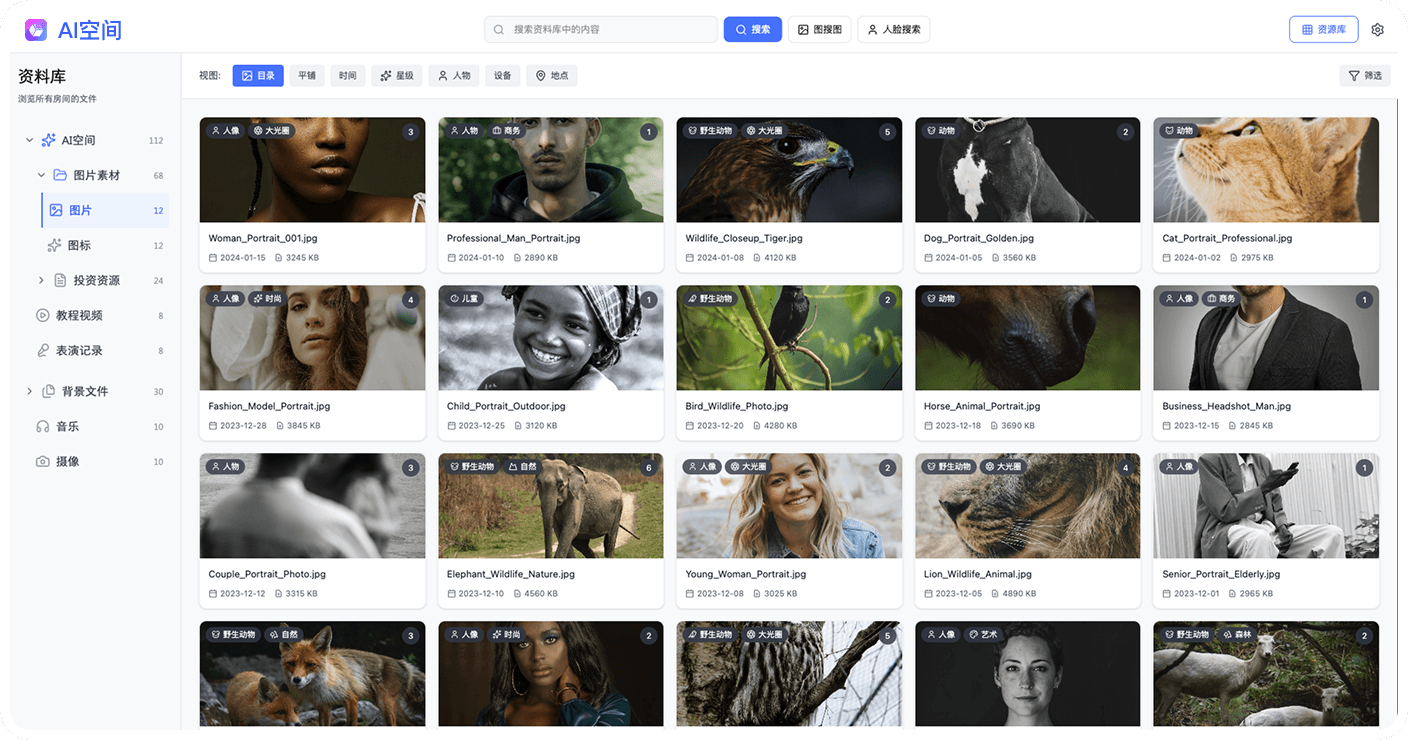The image size is (1408, 740).
Task: Open 图搜图 image search
Action: point(819,30)
